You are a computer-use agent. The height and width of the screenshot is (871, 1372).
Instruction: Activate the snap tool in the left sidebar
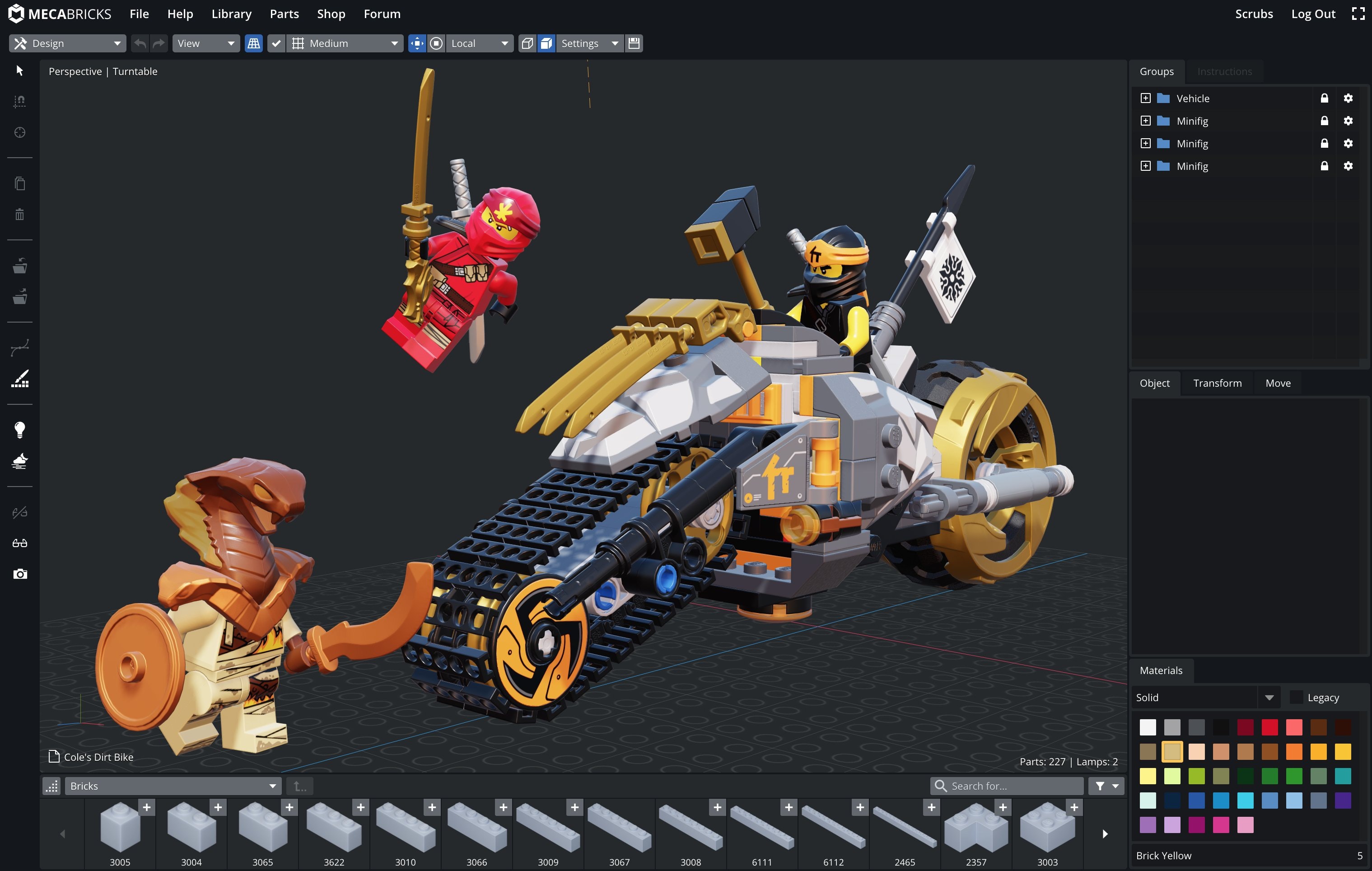coord(19,101)
